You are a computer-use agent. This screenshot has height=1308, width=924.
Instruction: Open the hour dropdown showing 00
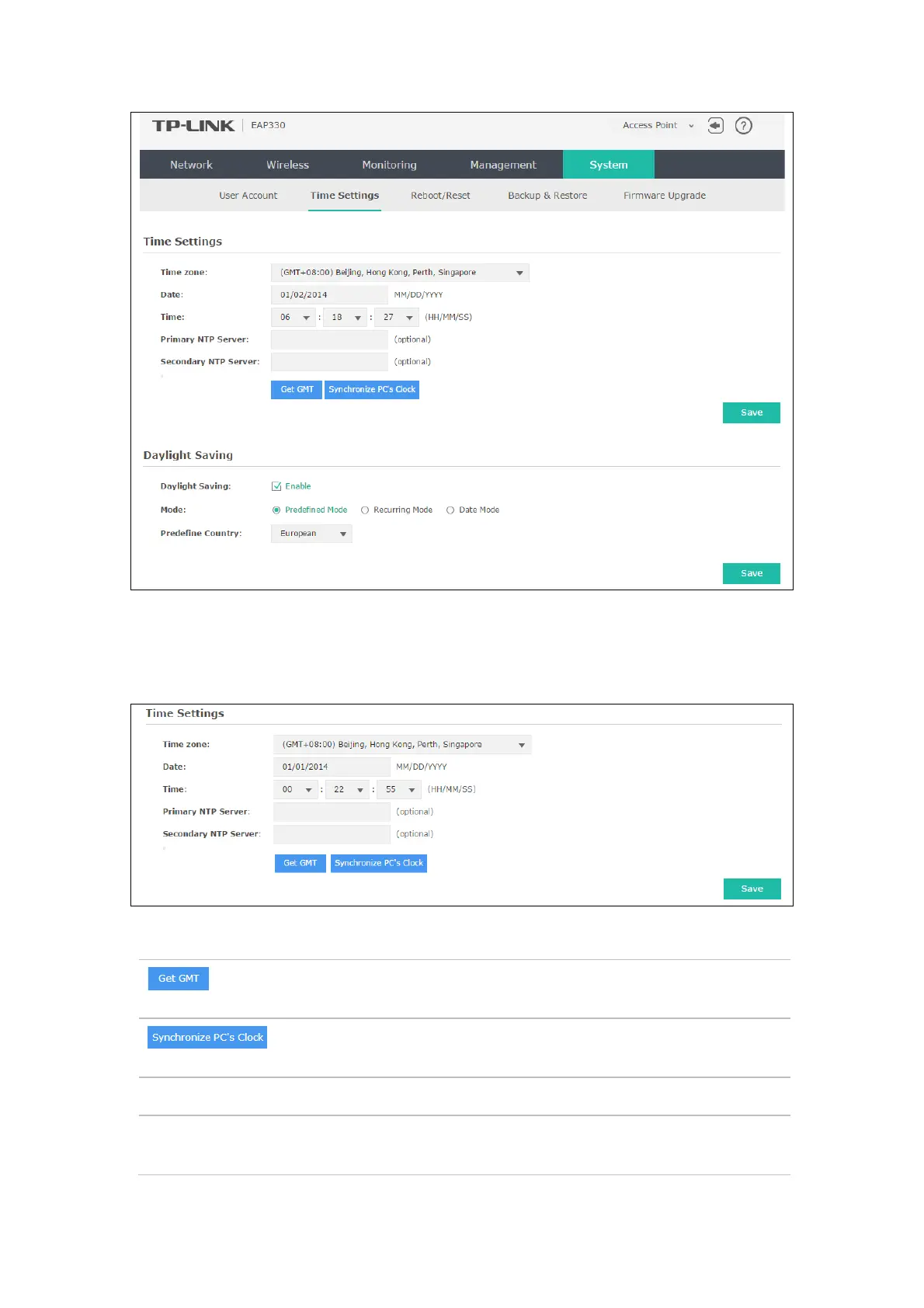(296, 790)
